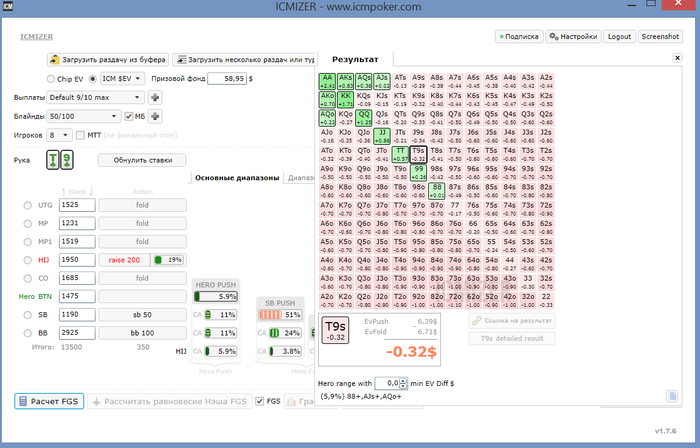Screen dimensions: 700x448
Task: Select the highlighted T9s hand cell
Action: [419, 154]
